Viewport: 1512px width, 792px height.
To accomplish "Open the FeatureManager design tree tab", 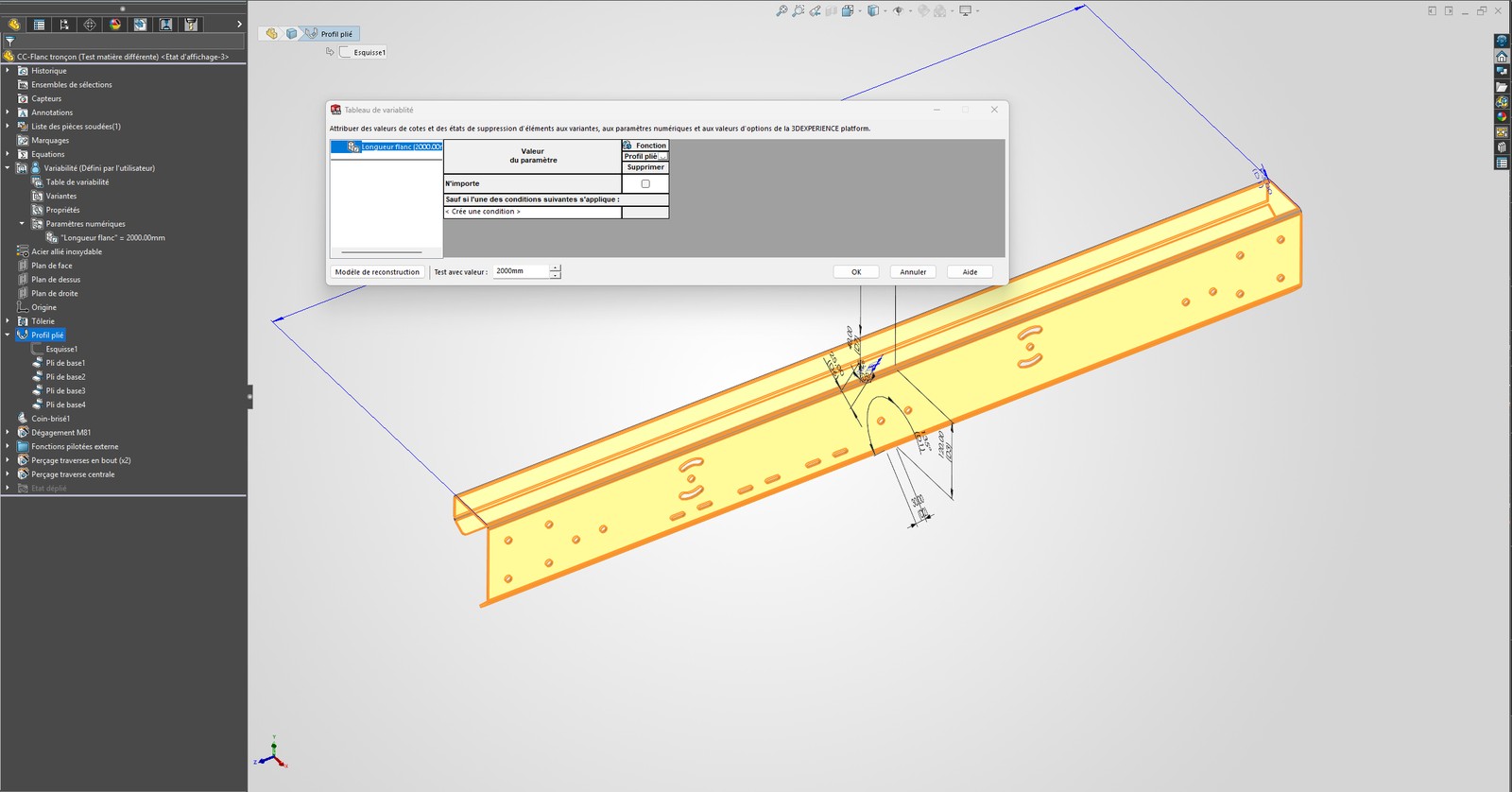I will [x=14, y=25].
